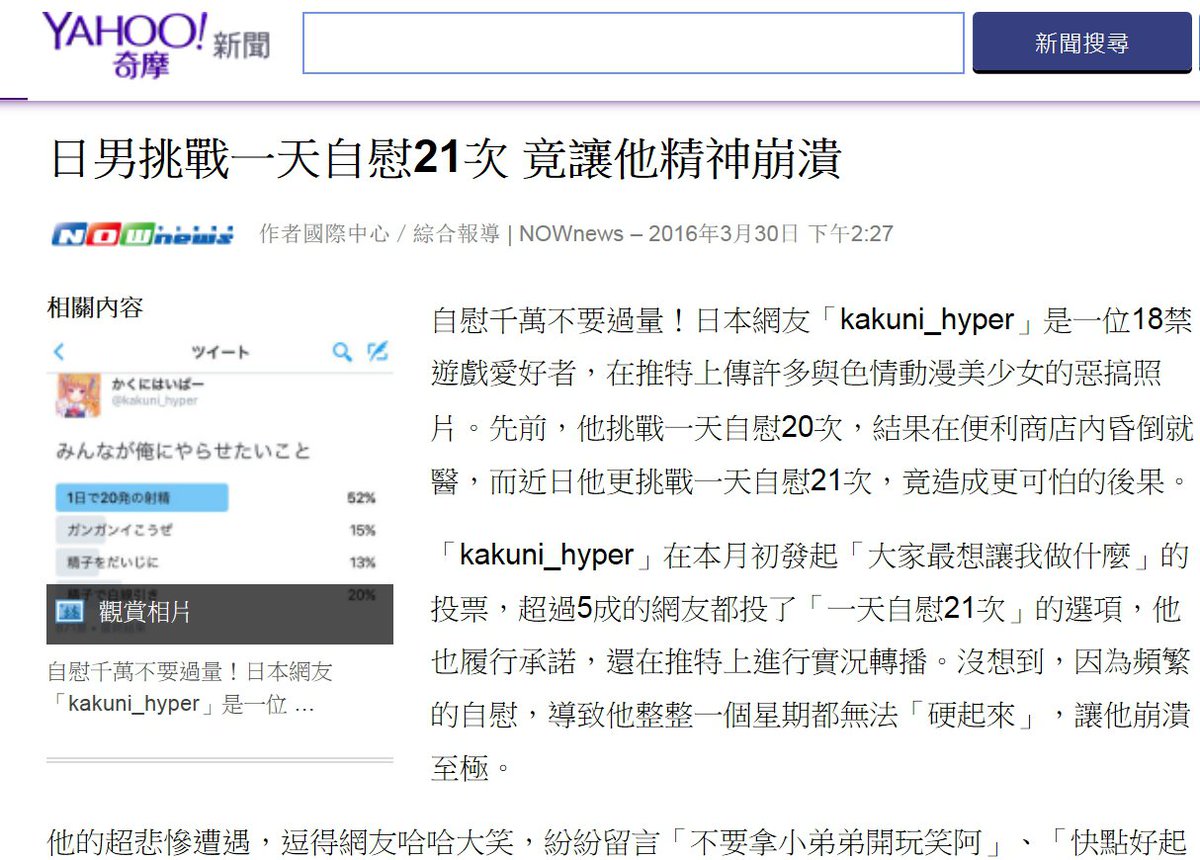The image size is (1200, 860).
Task: Click the NOWnews logo
Action: pos(143,235)
